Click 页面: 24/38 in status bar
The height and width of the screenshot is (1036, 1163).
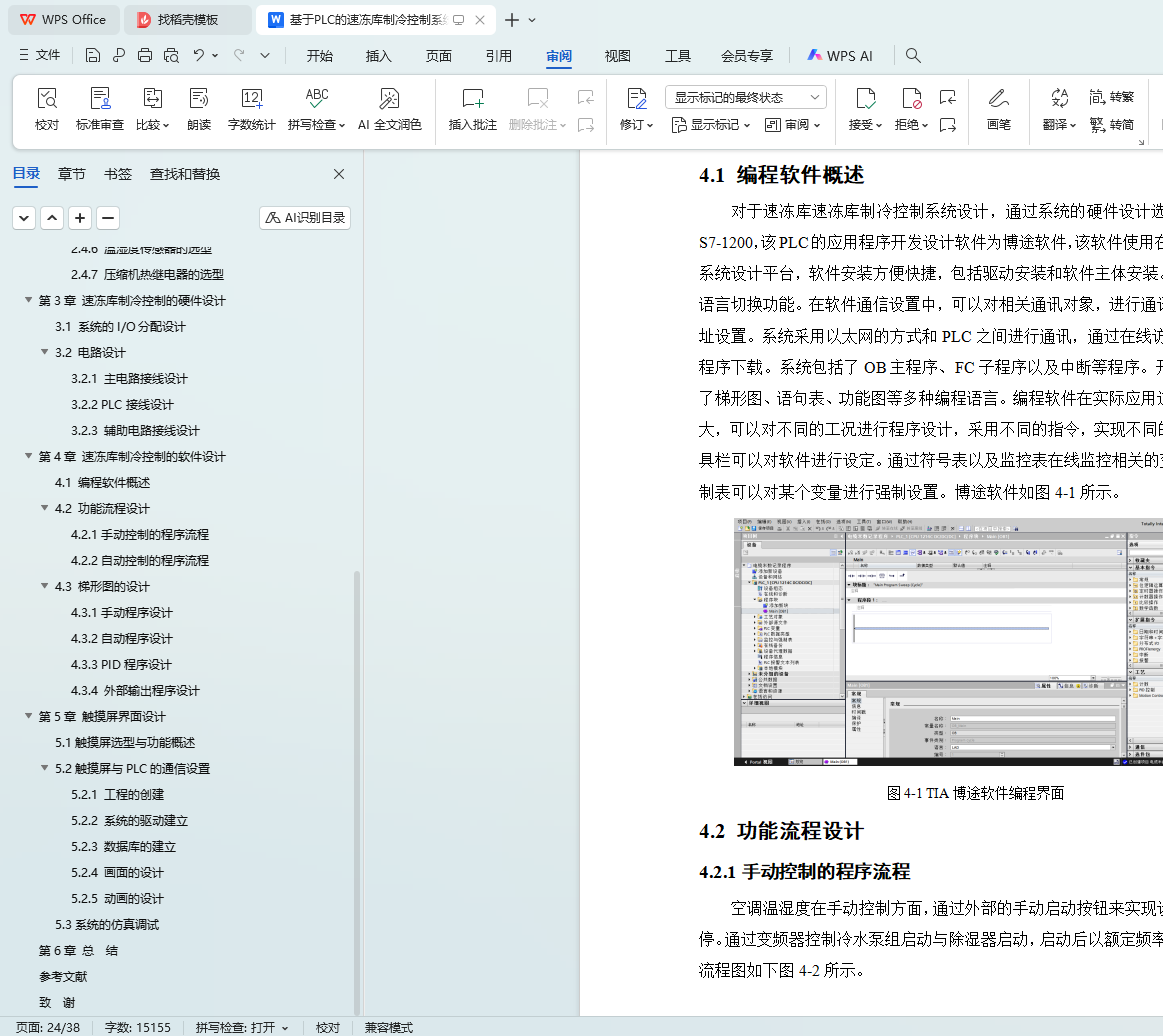pos(48,1027)
